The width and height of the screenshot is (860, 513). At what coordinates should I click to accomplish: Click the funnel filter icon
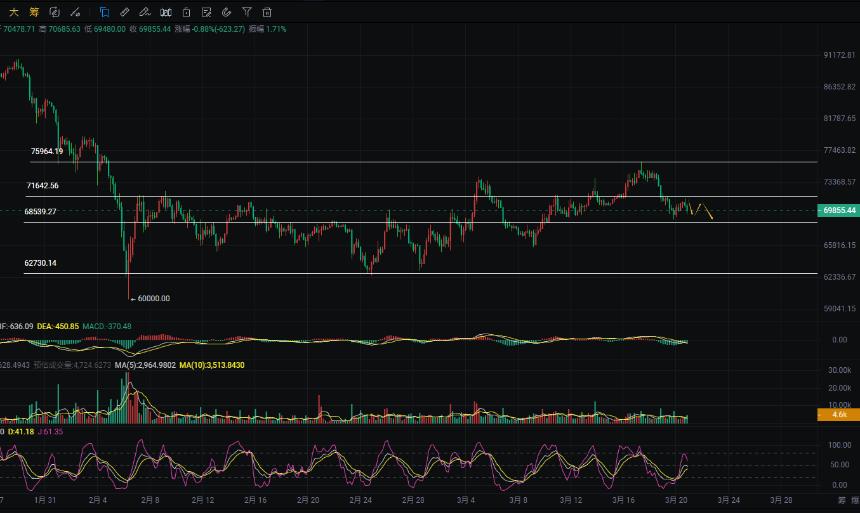click(x=247, y=12)
